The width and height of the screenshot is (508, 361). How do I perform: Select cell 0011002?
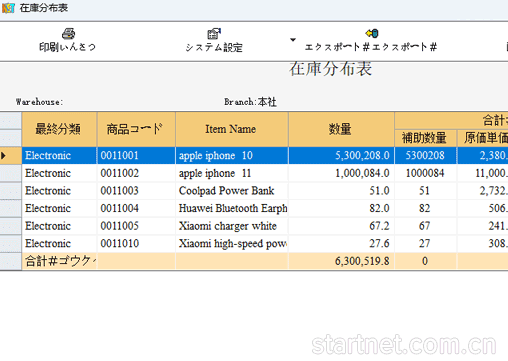pyautogui.click(x=136, y=173)
